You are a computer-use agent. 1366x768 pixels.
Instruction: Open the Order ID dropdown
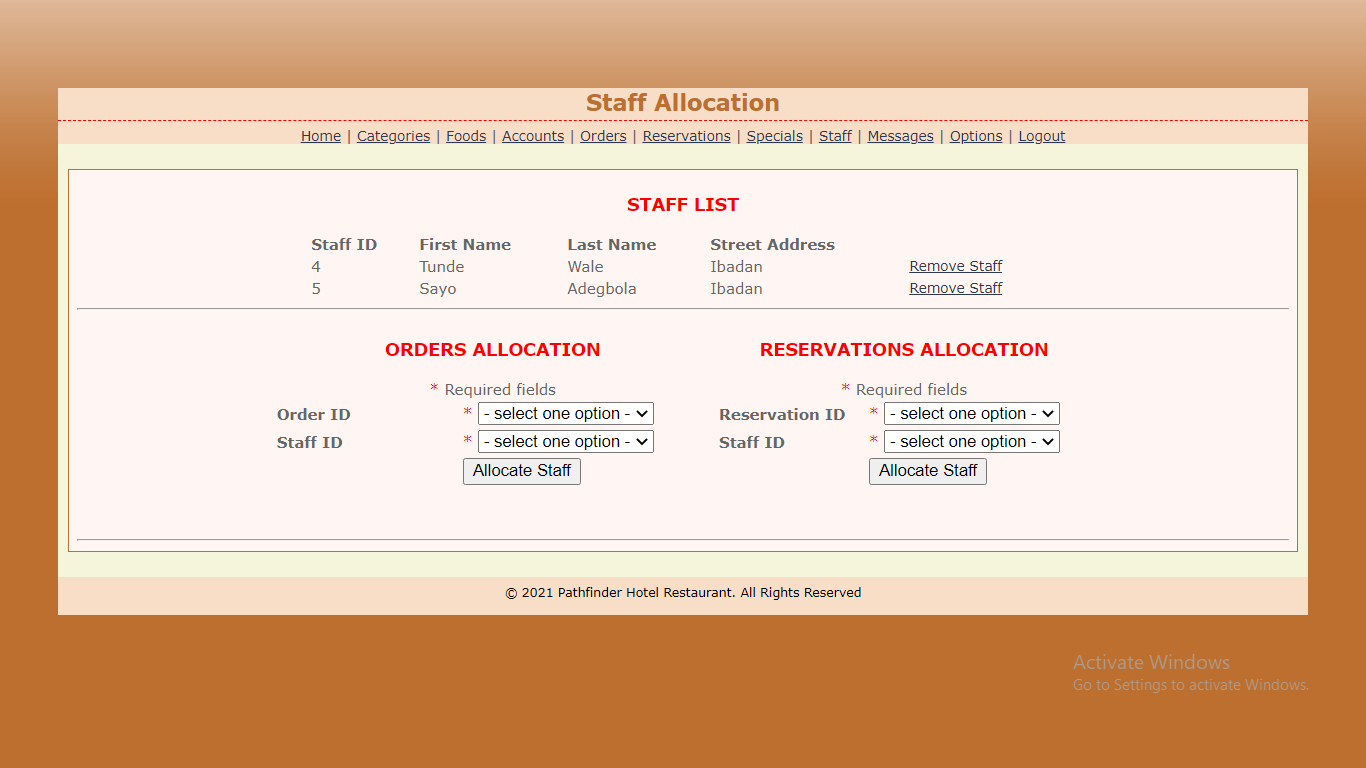[x=565, y=413]
